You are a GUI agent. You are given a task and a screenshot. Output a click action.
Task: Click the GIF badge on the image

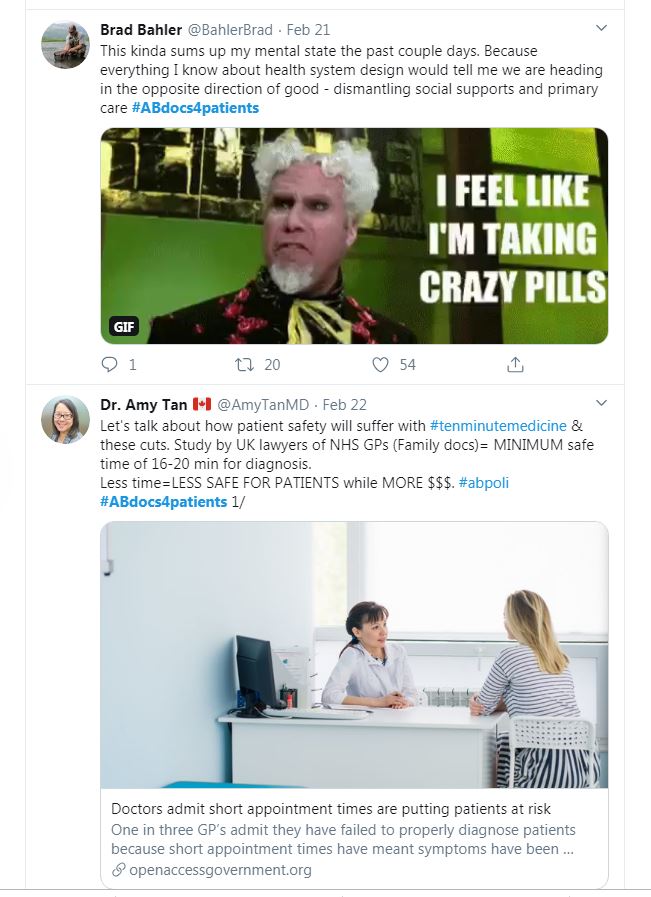(124, 326)
